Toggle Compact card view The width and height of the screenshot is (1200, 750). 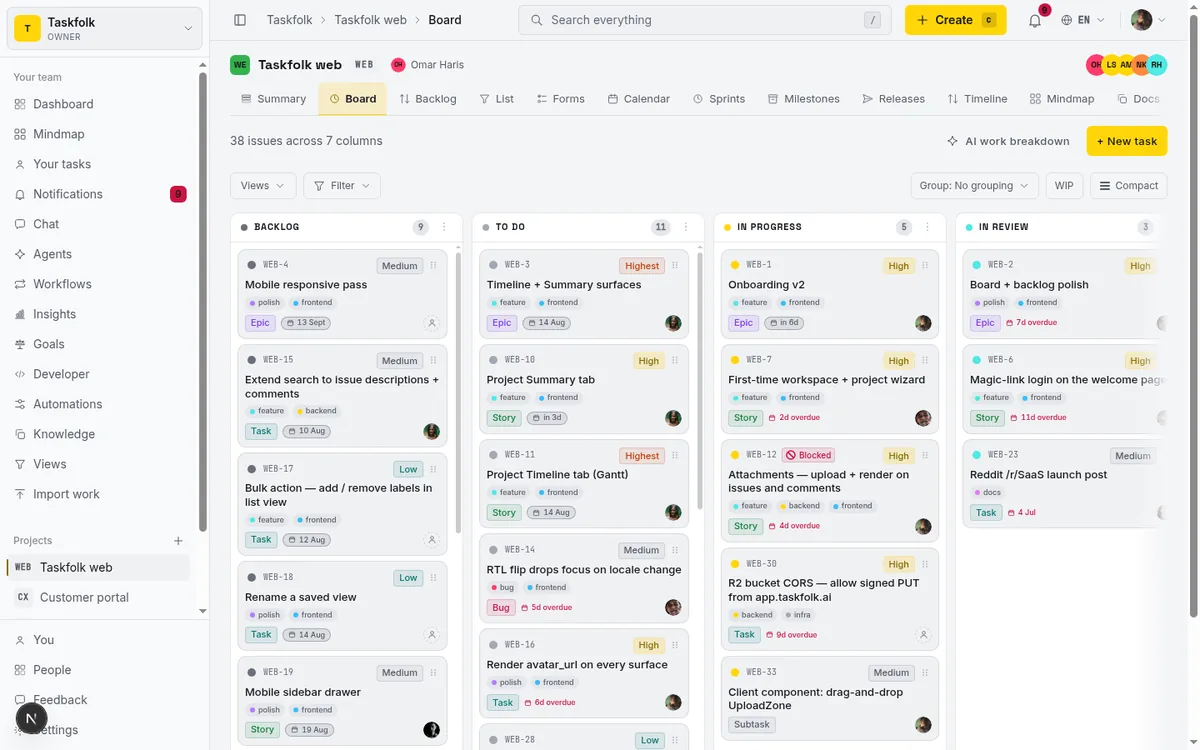pyautogui.click(x=1129, y=186)
